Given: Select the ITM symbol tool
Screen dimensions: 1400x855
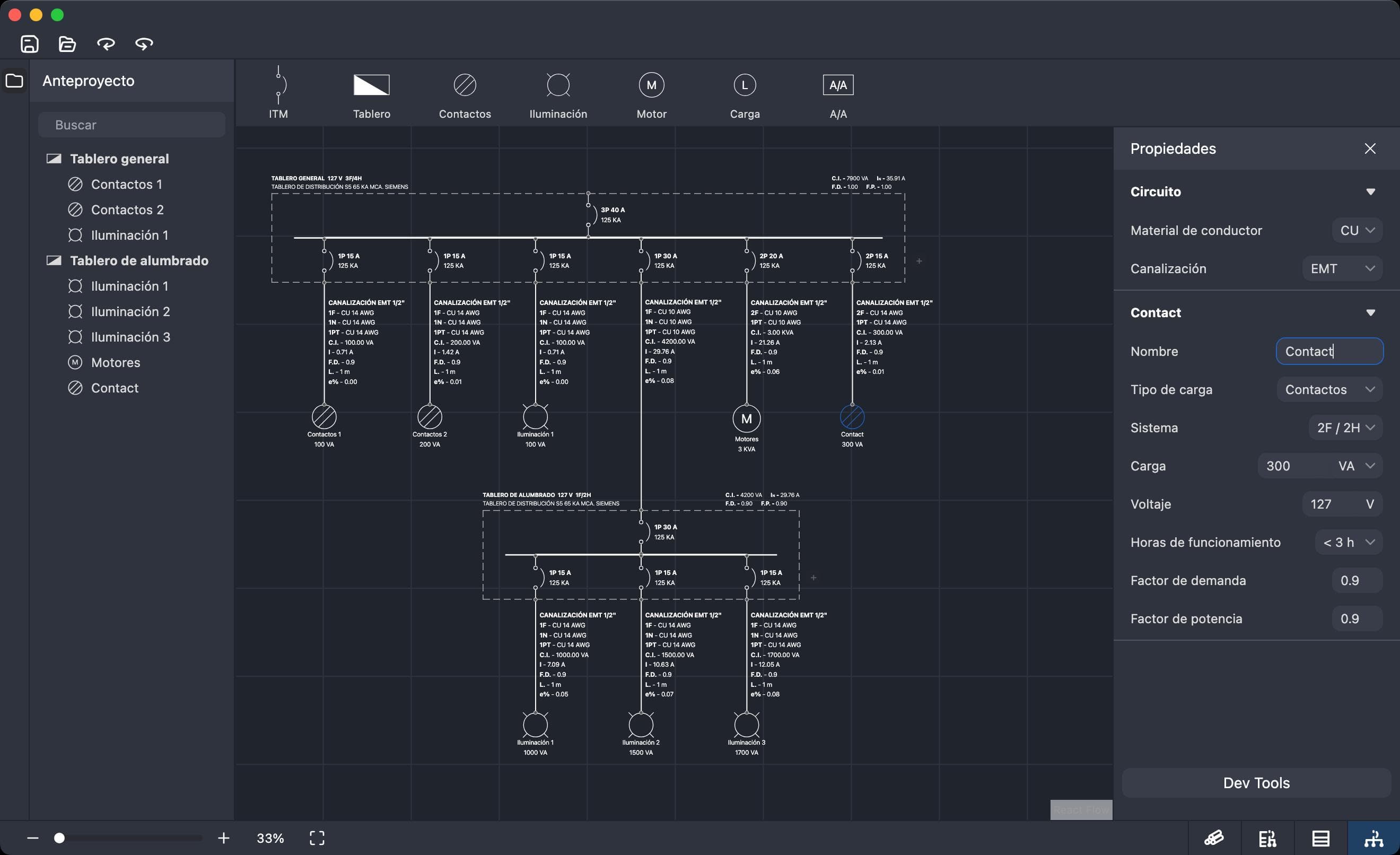Looking at the screenshot, I should (278, 91).
